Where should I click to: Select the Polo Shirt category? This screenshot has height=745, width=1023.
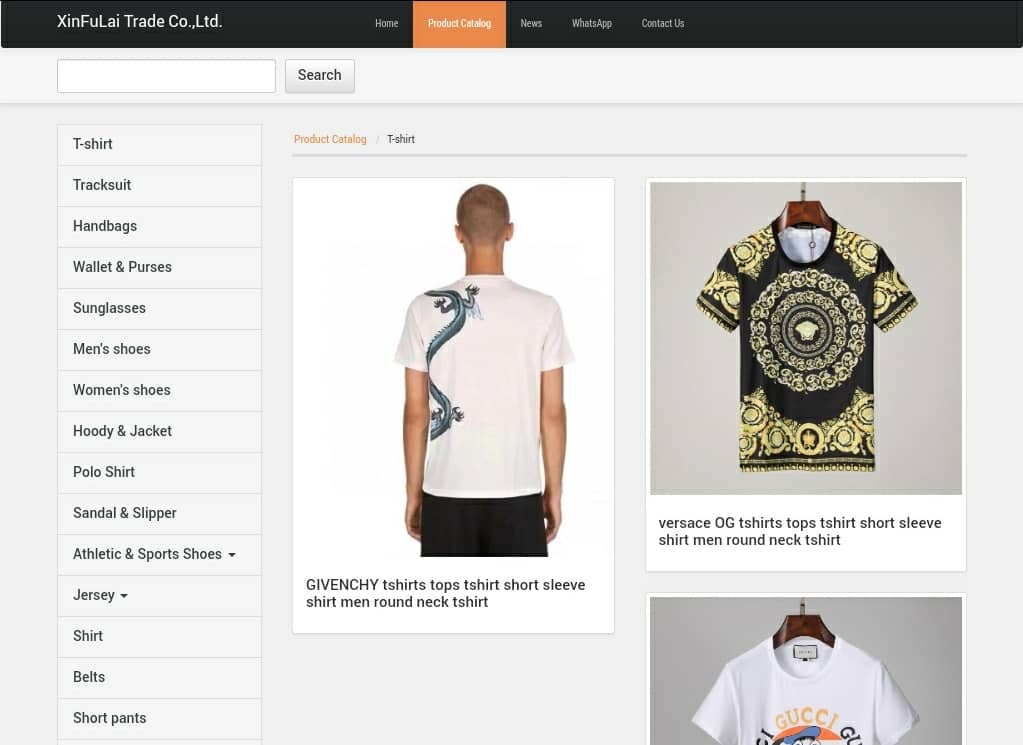coord(159,473)
